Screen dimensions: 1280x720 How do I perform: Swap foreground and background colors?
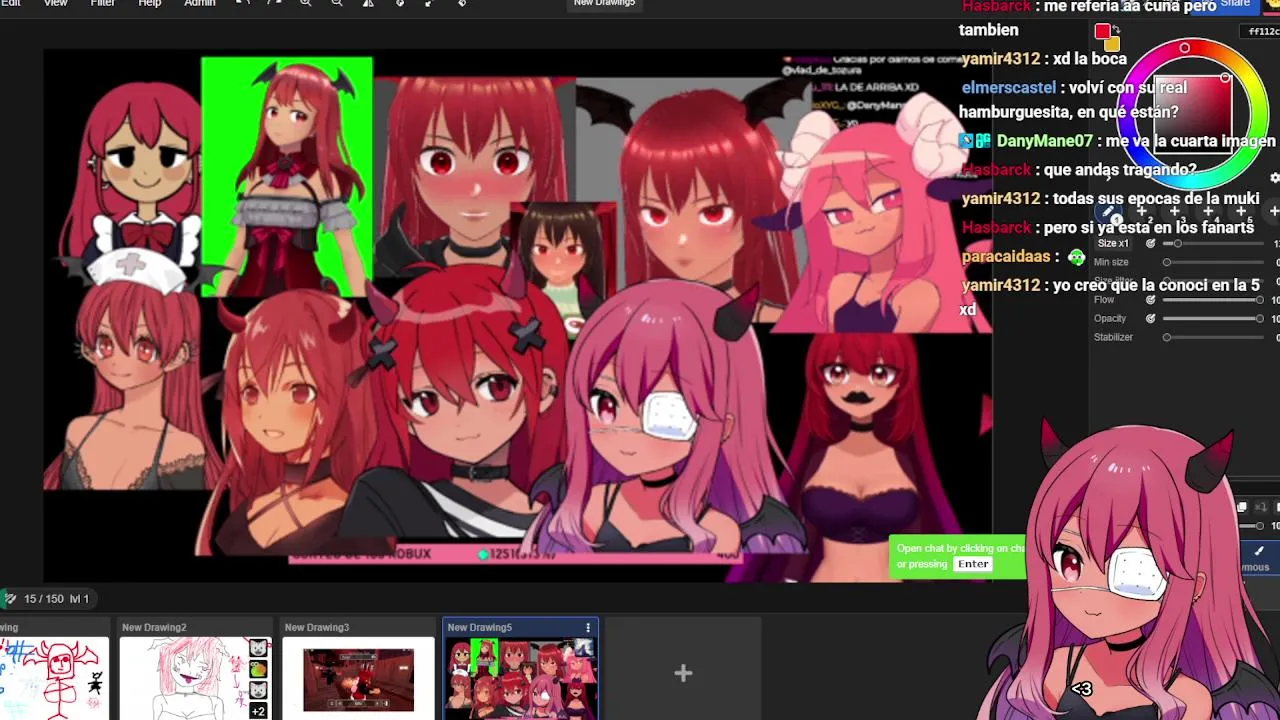coord(1117,29)
